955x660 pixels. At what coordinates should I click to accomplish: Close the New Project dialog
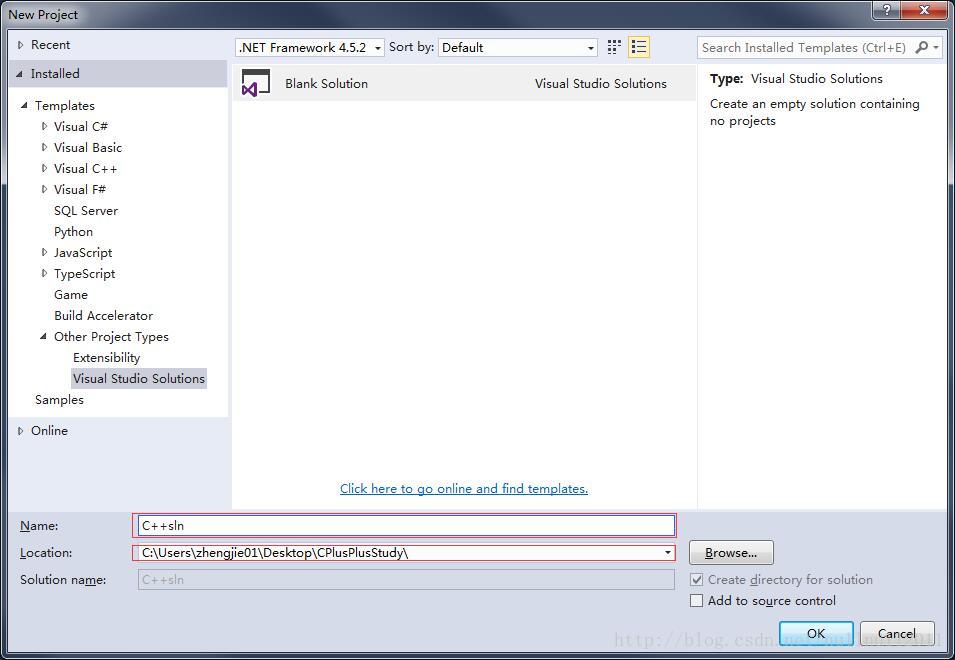923,10
